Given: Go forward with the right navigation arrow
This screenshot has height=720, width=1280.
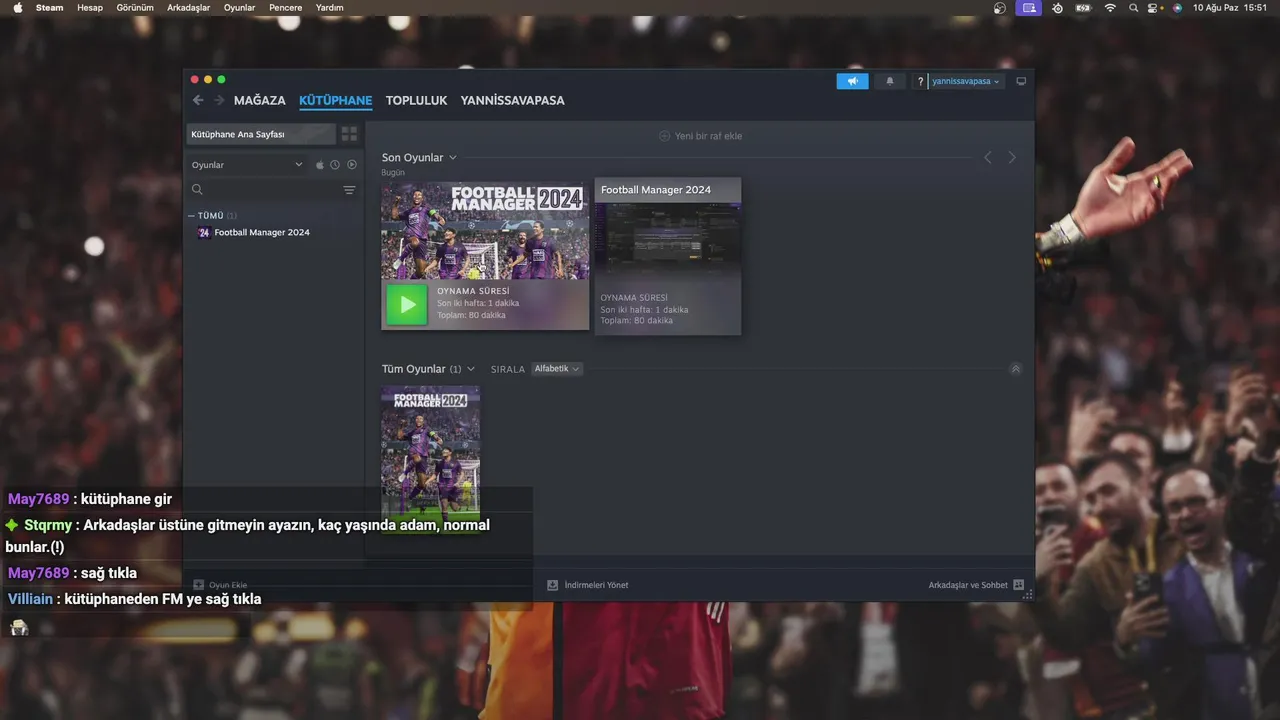Looking at the screenshot, I should point(219,100).
